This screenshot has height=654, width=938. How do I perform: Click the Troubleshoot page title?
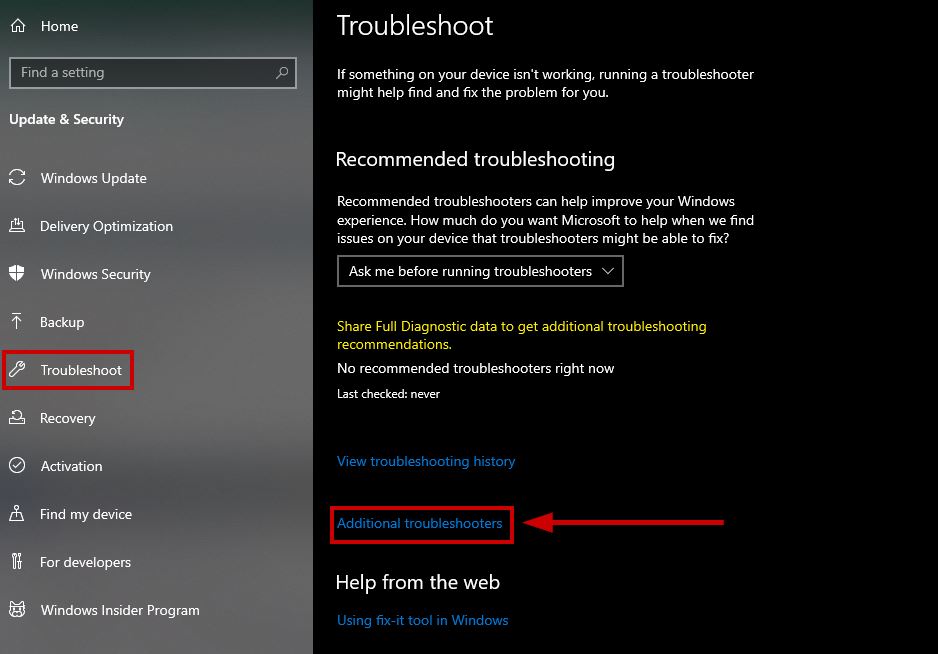click(x=415, y=26)
